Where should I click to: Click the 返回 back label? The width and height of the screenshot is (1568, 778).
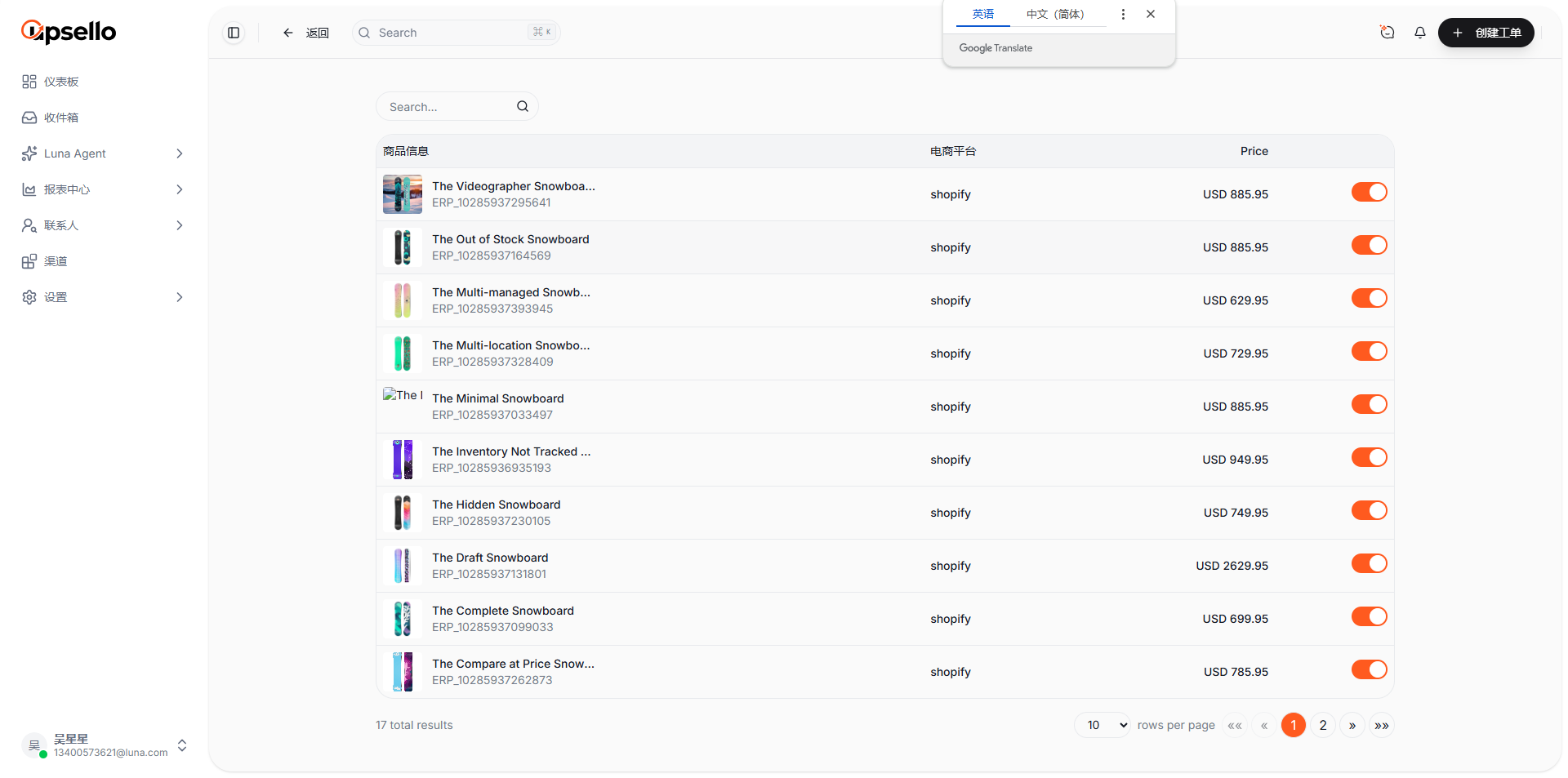click(318, 33)
